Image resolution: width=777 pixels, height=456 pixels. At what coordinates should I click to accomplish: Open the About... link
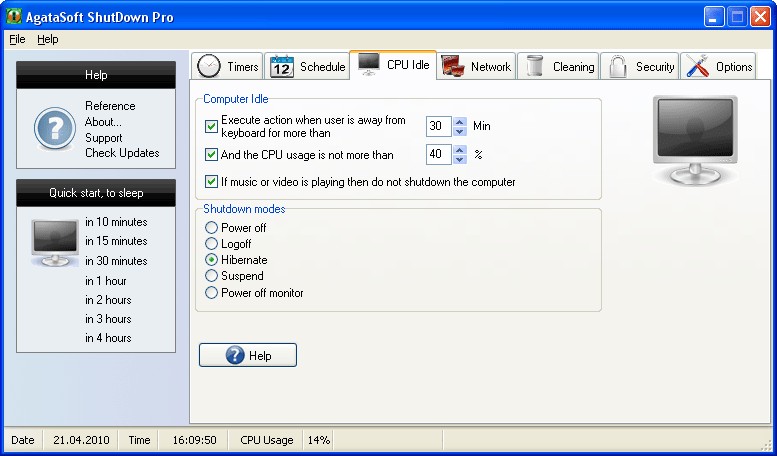point(103,122)
